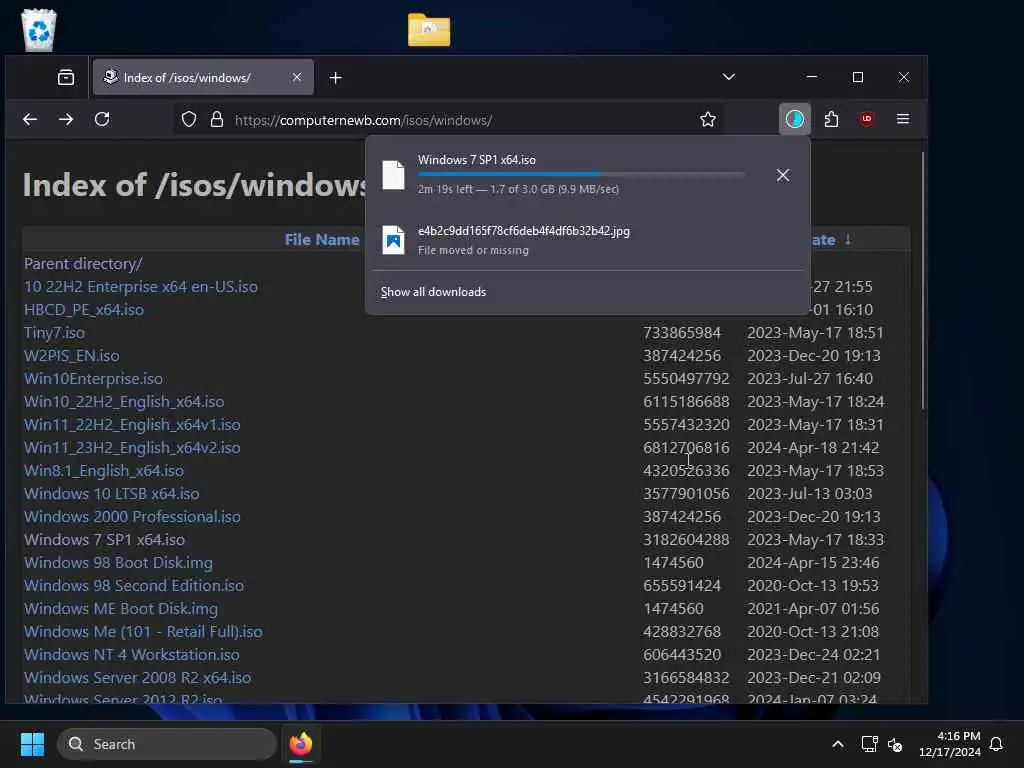This screenshot has height=768, width=1024.
Task: Open the extensions puzzle icon
Action: pyautogui.click(x=831, y=119)
